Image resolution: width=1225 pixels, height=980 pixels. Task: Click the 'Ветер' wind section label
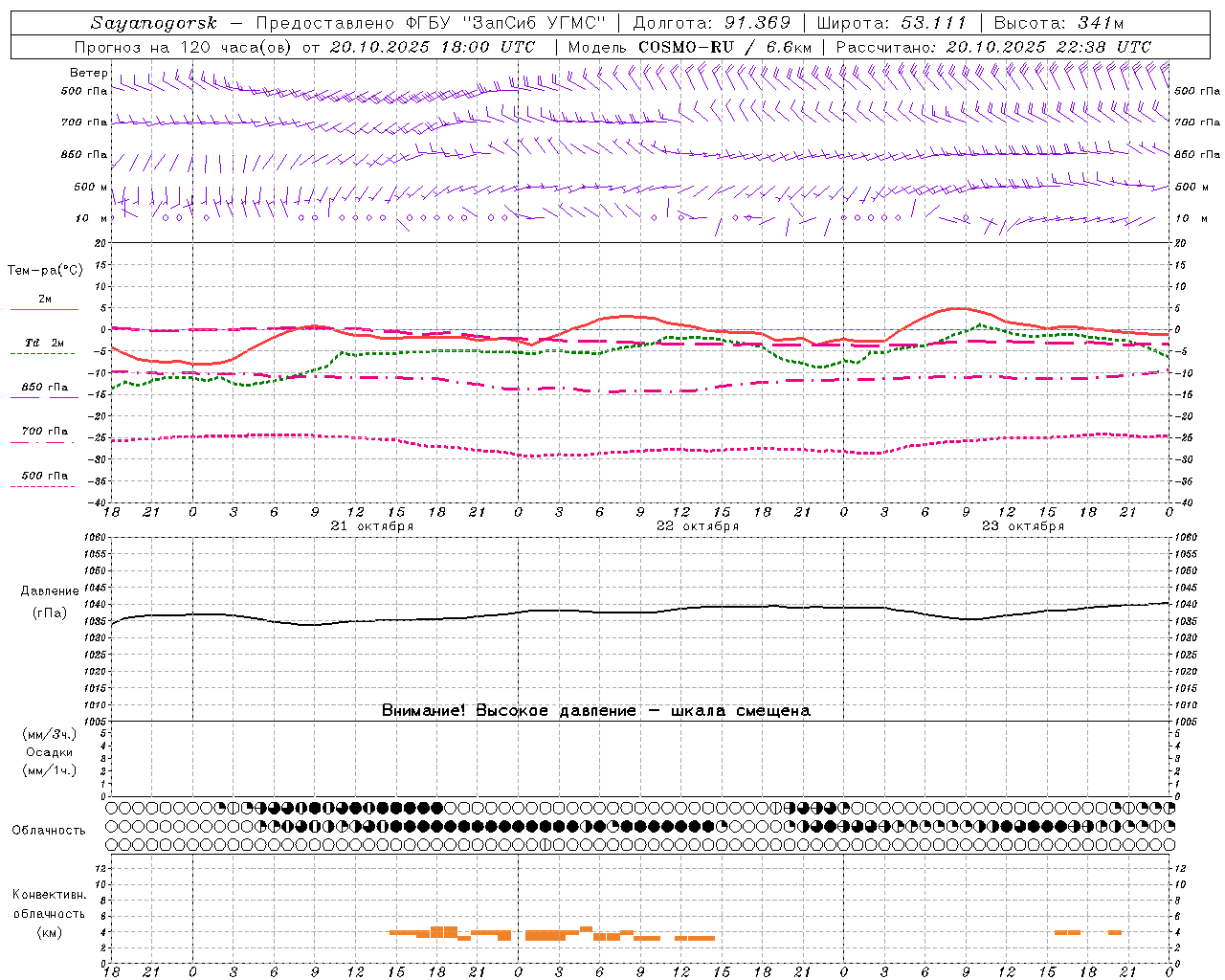click(x=89, y=73)
